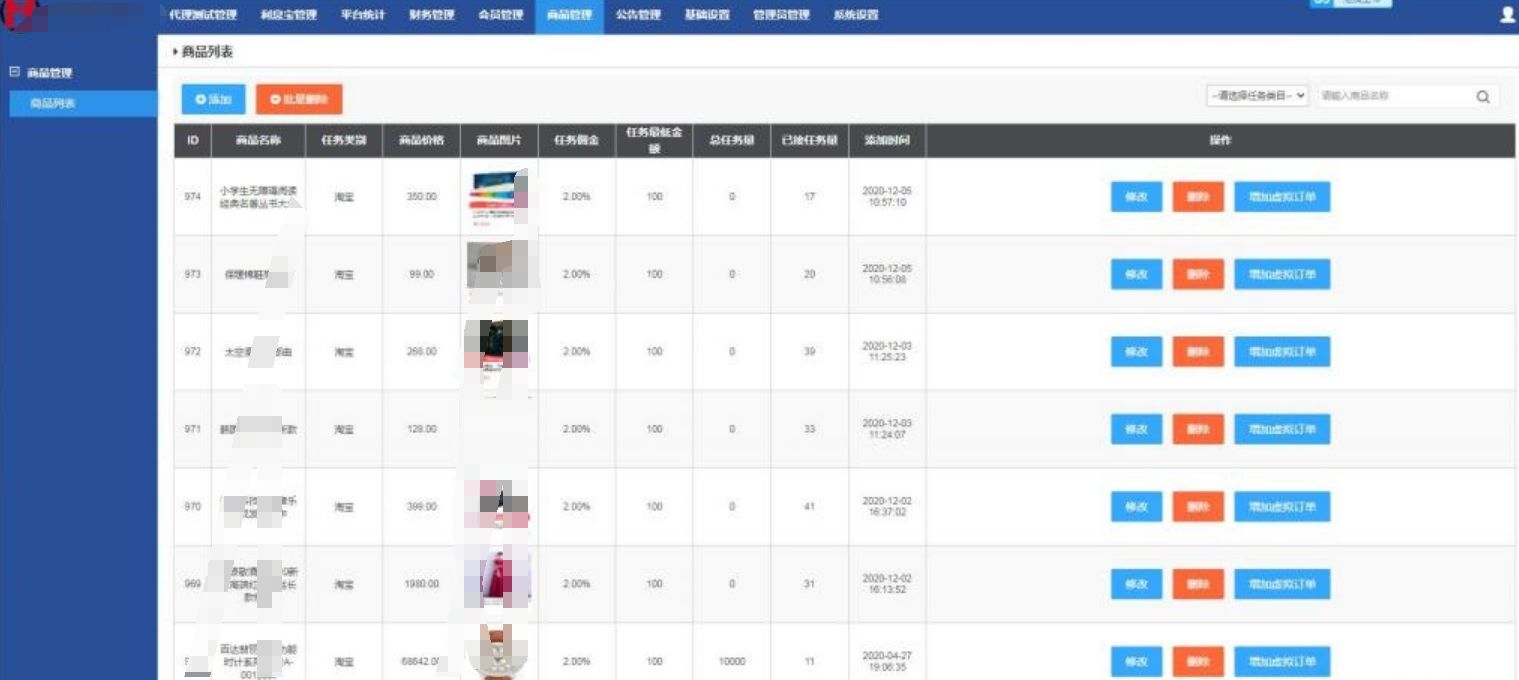Click the 删除 button for product ID 973
The image size is (1519, 680).
(1198, 274)
